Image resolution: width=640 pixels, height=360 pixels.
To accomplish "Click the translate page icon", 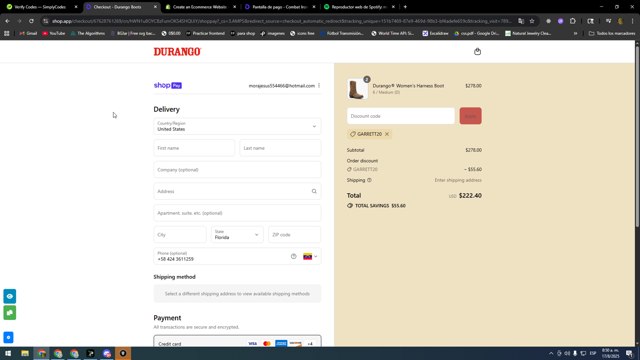I will point(521,21).
